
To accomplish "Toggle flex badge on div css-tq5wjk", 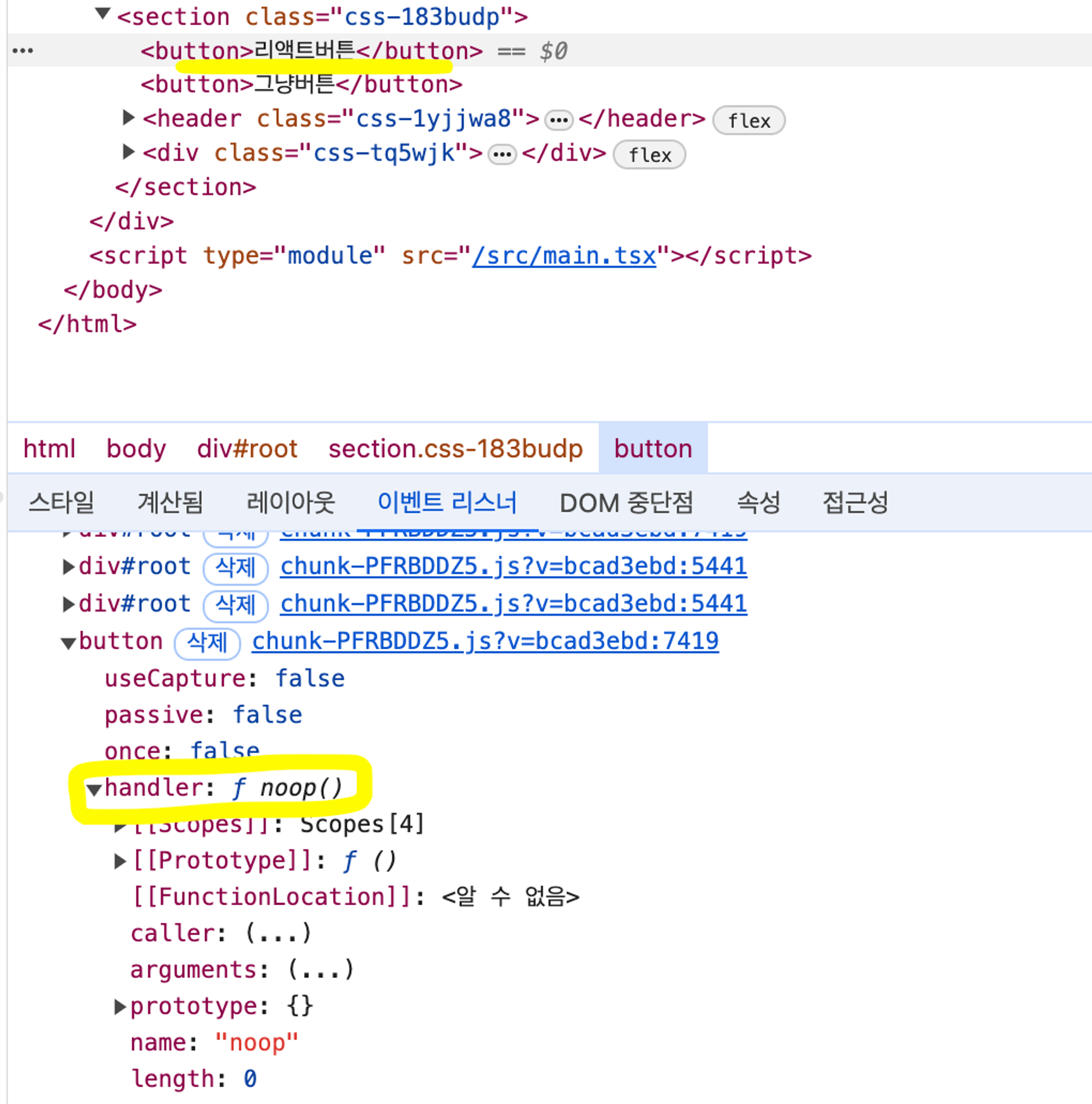I will [x=649, y=155].
